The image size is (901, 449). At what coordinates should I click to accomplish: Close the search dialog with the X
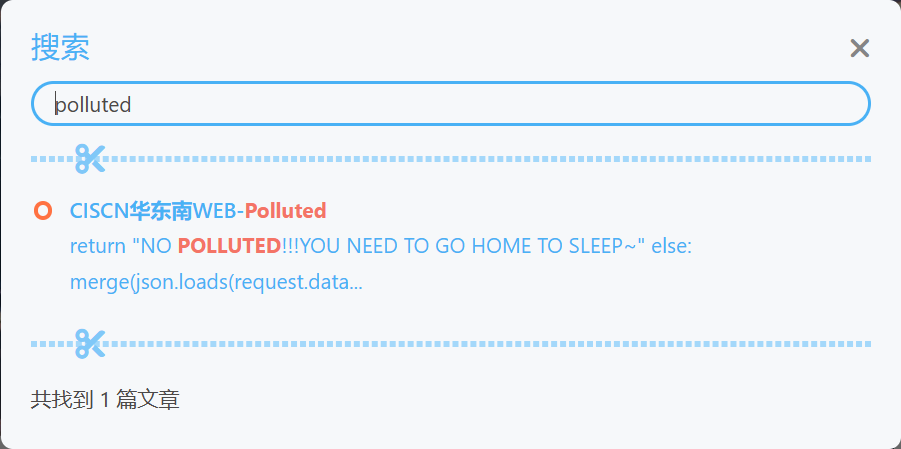(859, 48)
